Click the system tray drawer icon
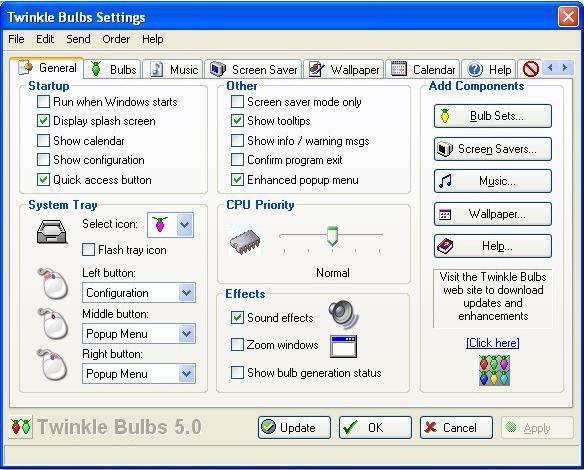This screenshot has height=470, width=584. coord(52,231)
